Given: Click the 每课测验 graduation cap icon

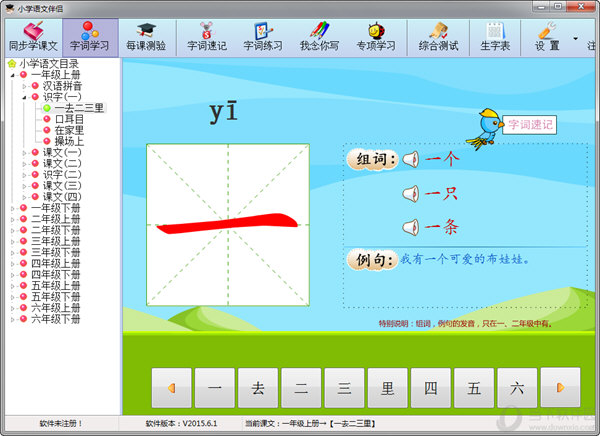Looking at the screenshot, I should pos(148,37).
